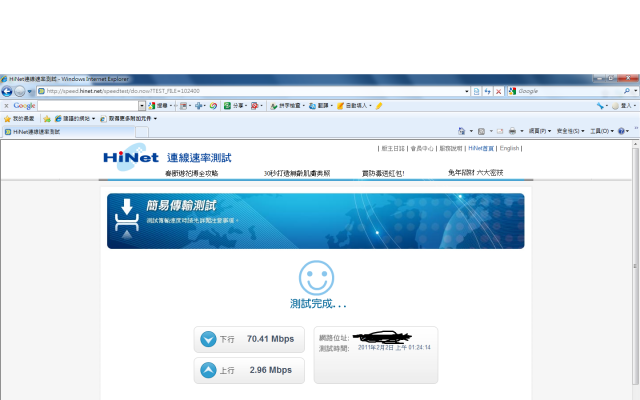Click the 拼字檢查 spell check button
The image size is (640, 400).
[x=287, y=106]
